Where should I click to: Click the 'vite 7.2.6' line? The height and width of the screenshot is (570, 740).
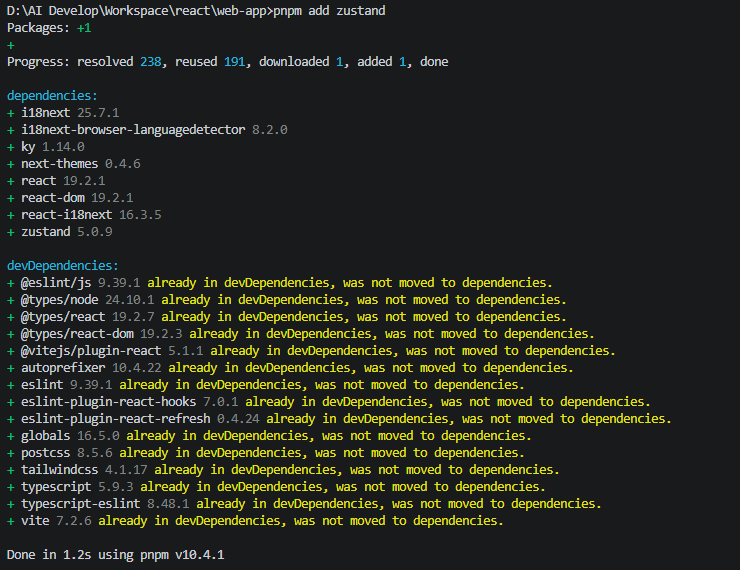(x=255, y=520)
